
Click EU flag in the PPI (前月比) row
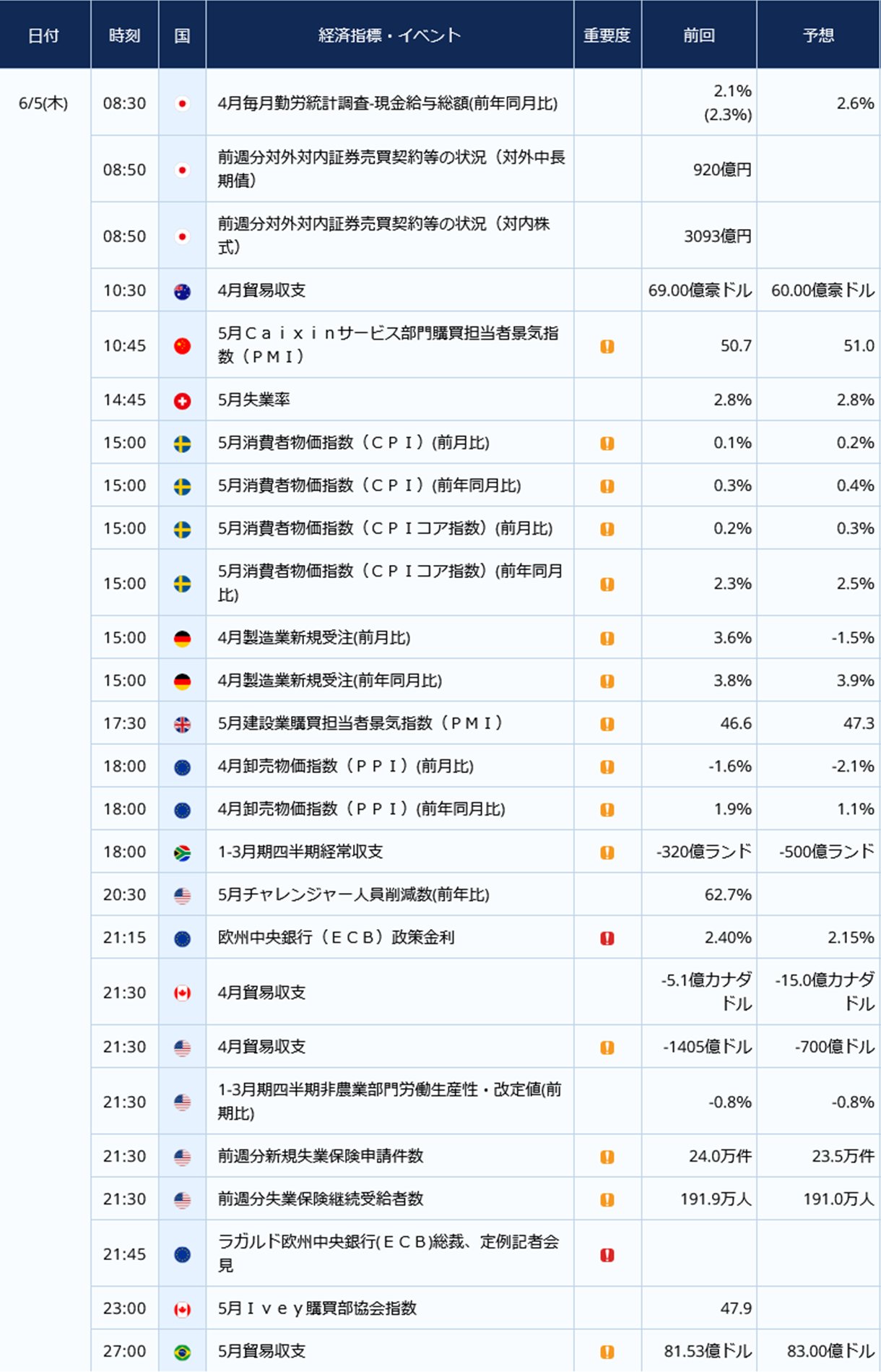(x=182, y=767)
